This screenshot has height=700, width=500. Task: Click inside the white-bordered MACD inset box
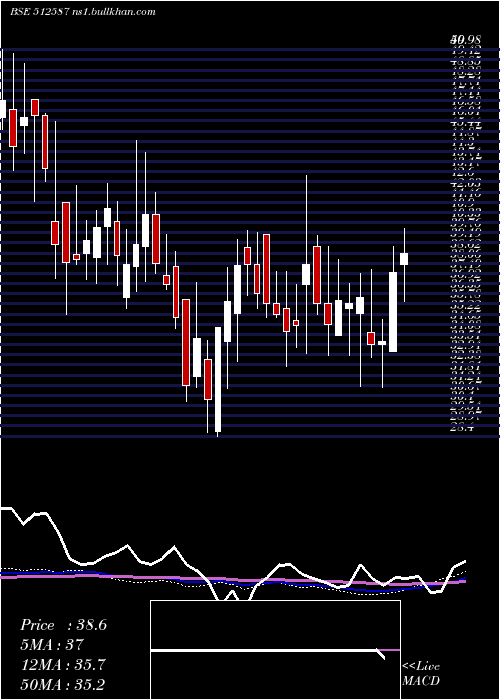(275, 650)
